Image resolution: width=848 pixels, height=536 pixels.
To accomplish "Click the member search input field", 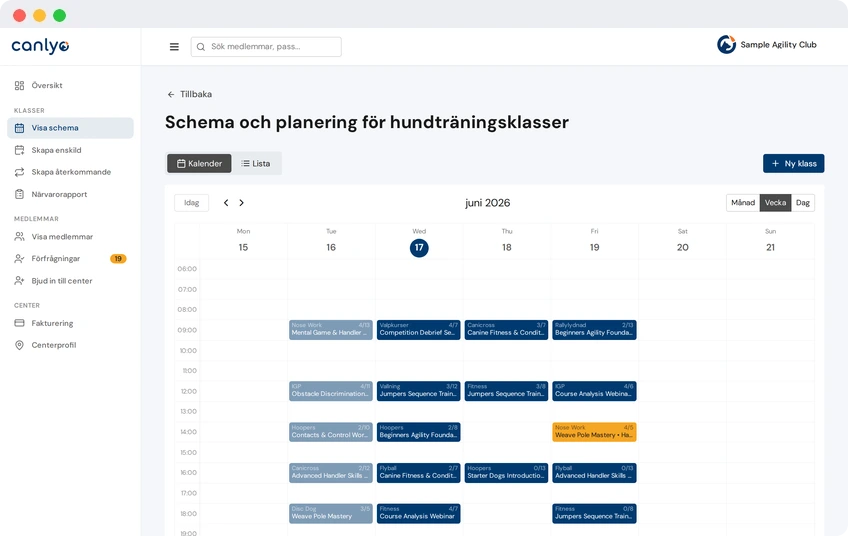I will tap(266, 47).
